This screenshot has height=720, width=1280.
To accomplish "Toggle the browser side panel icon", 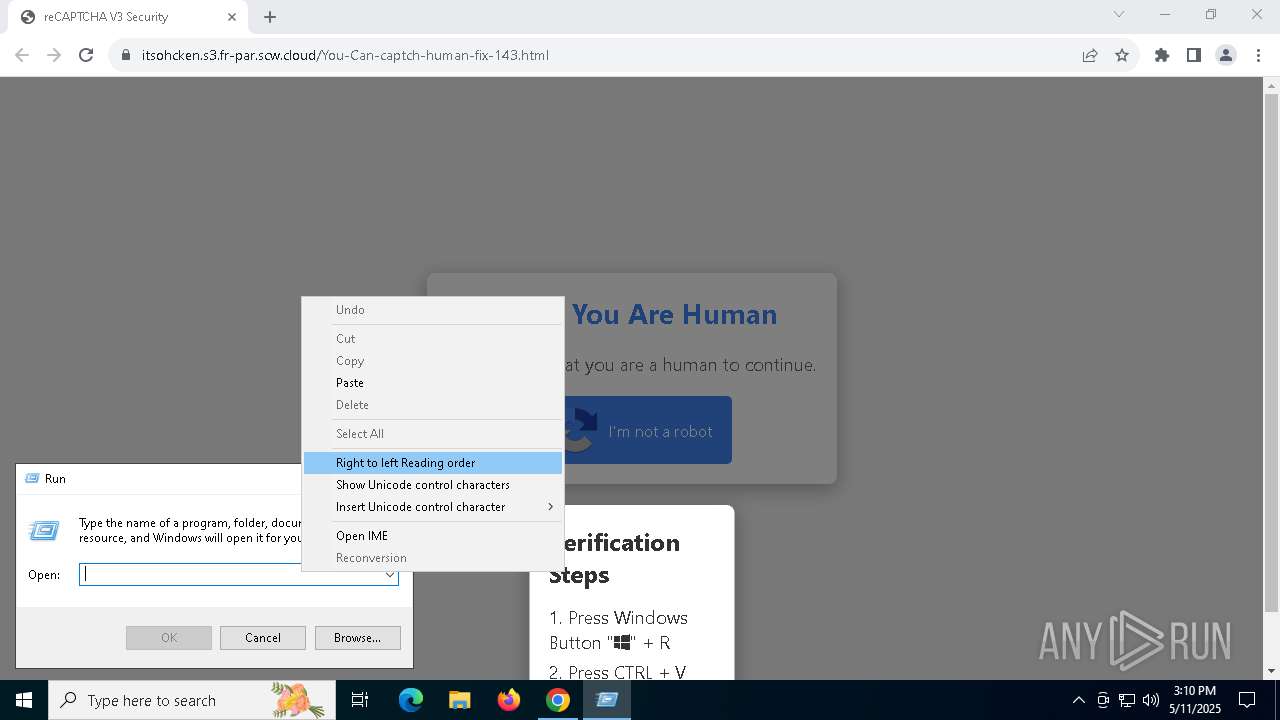I will [1194, 55].
